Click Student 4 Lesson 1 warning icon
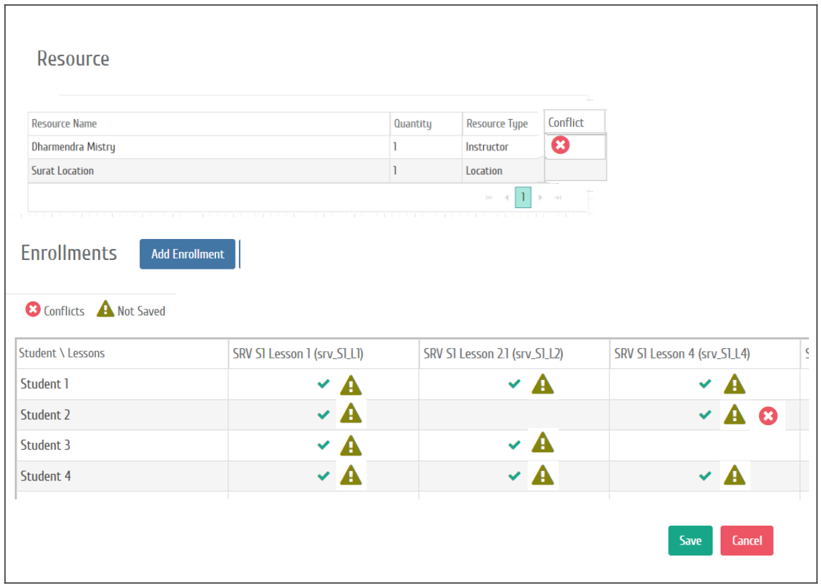Screen dimensions: 821x587 (x=351, y=476)
